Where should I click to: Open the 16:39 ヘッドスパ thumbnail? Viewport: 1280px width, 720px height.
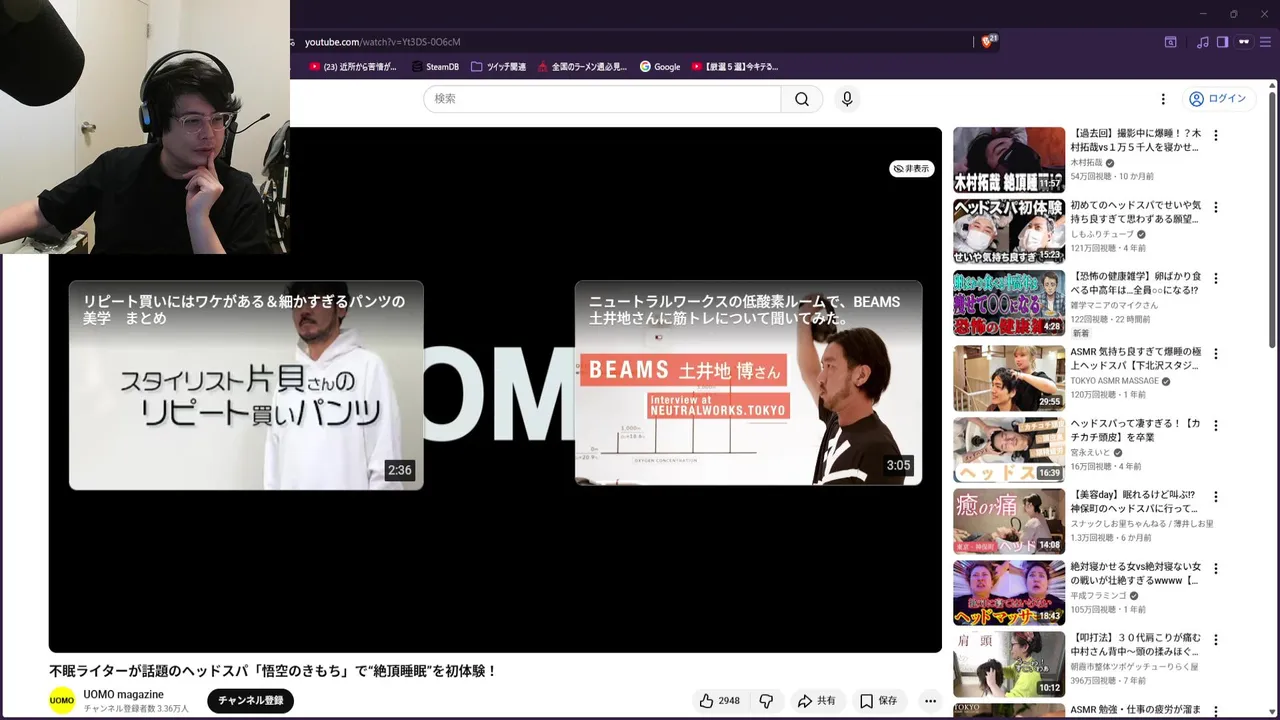(1009, 450)
